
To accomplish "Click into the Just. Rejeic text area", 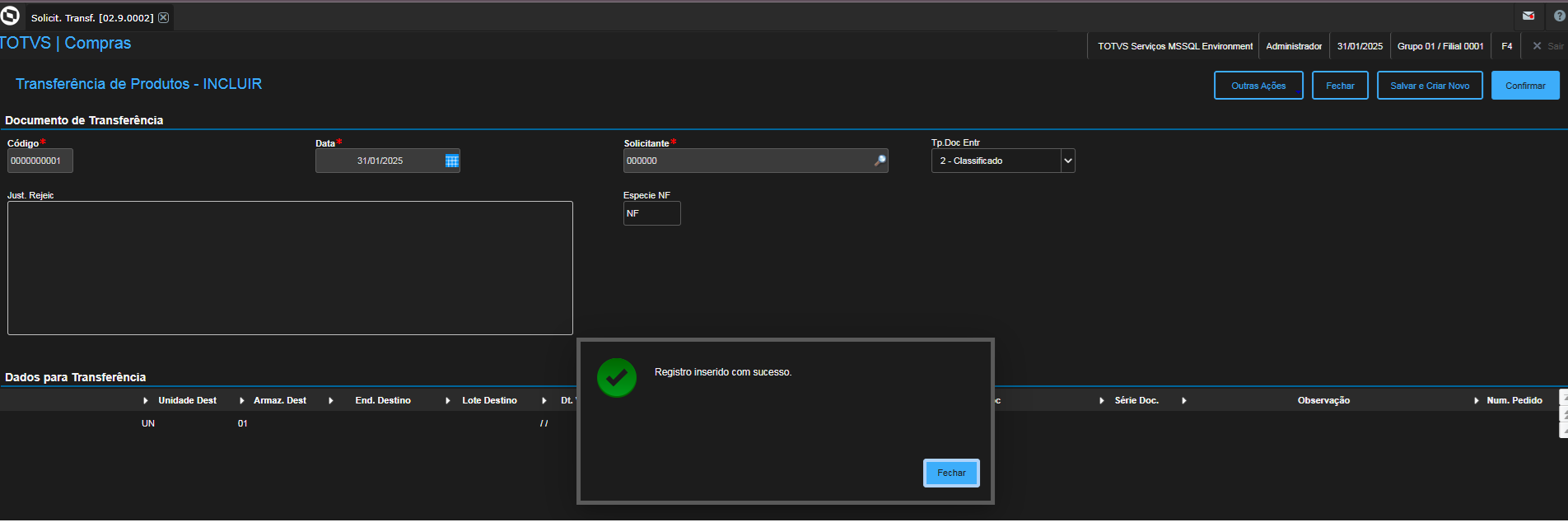I will click(x=290, y=268).
